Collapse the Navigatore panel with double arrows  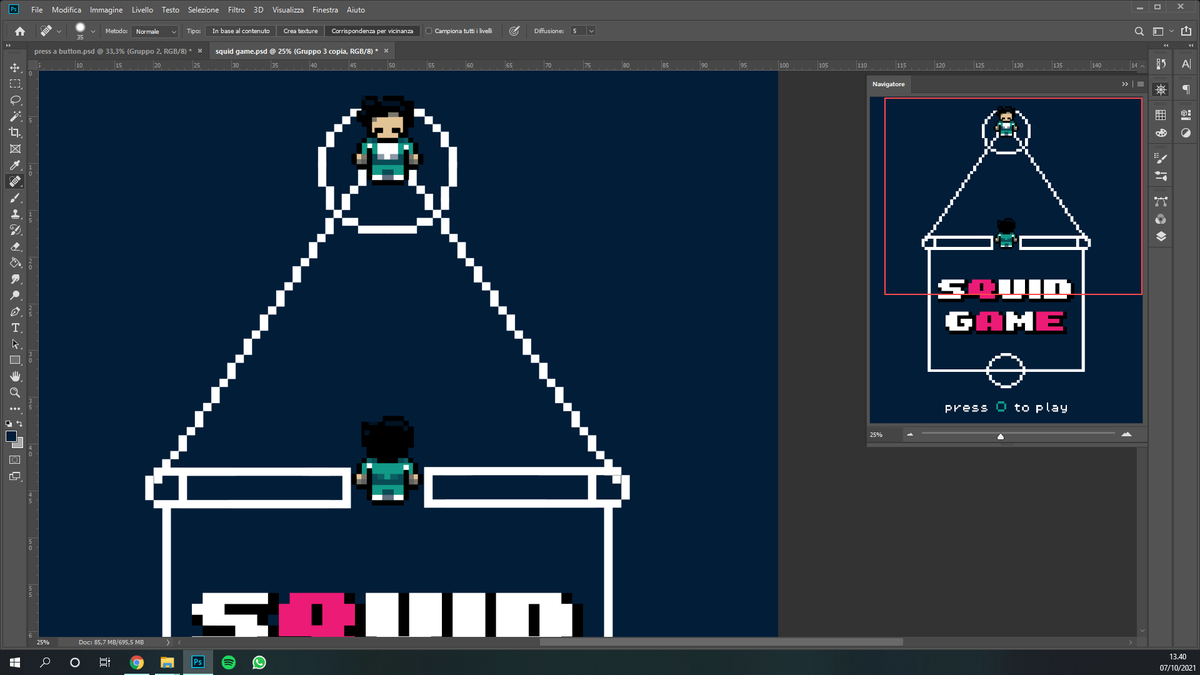[1125, 84]
